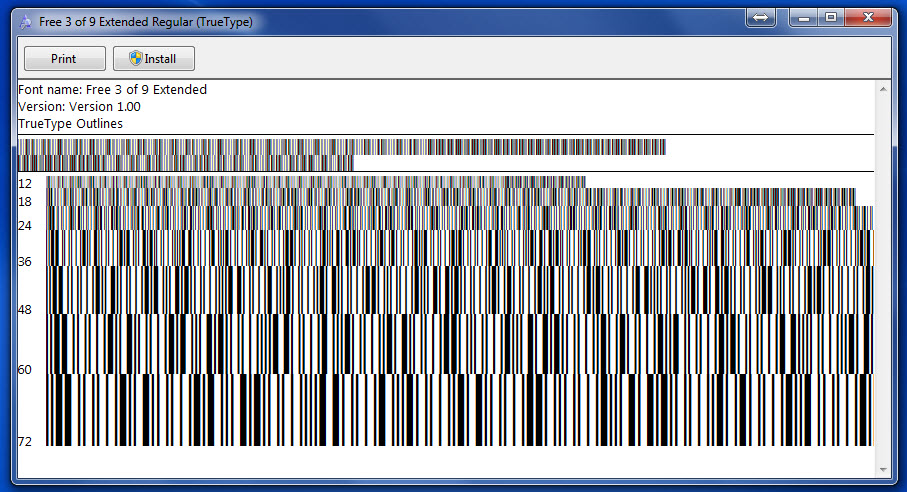Image resolution: width=907 pixels, height=492 pixels.
Task: Click the scrollbar up arrow
Action: tap(882, 89)
